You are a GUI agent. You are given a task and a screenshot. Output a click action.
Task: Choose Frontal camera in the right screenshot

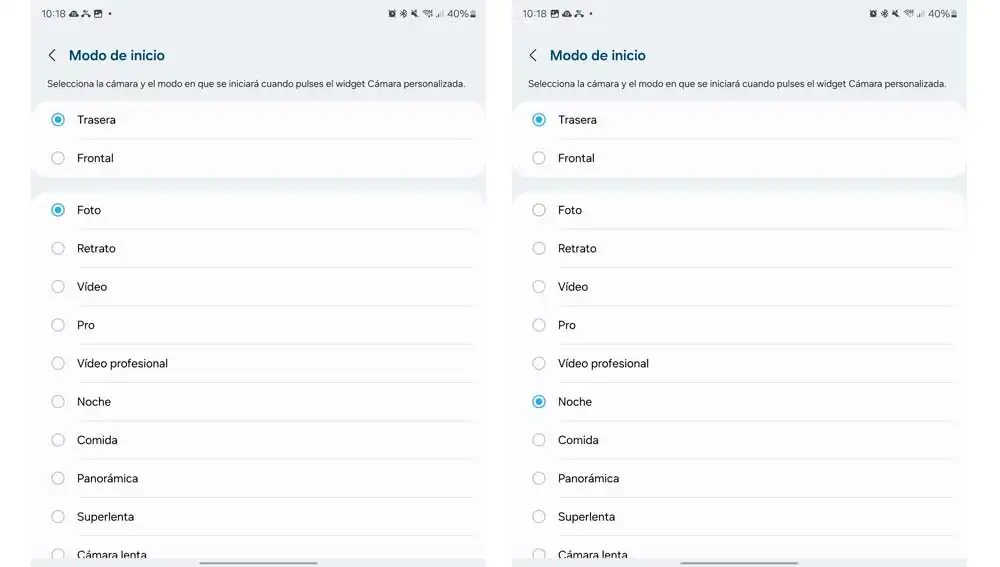pyautogui.click(x=739, y=158)
